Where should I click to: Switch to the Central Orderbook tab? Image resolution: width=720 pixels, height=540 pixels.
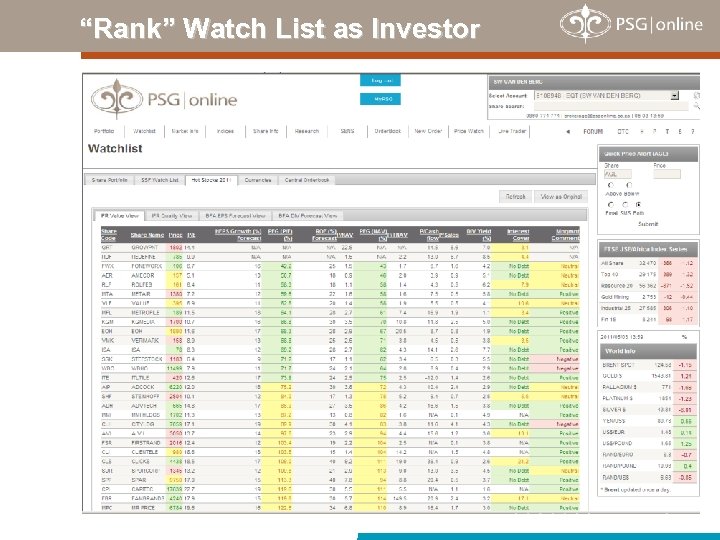click(307, 180)
